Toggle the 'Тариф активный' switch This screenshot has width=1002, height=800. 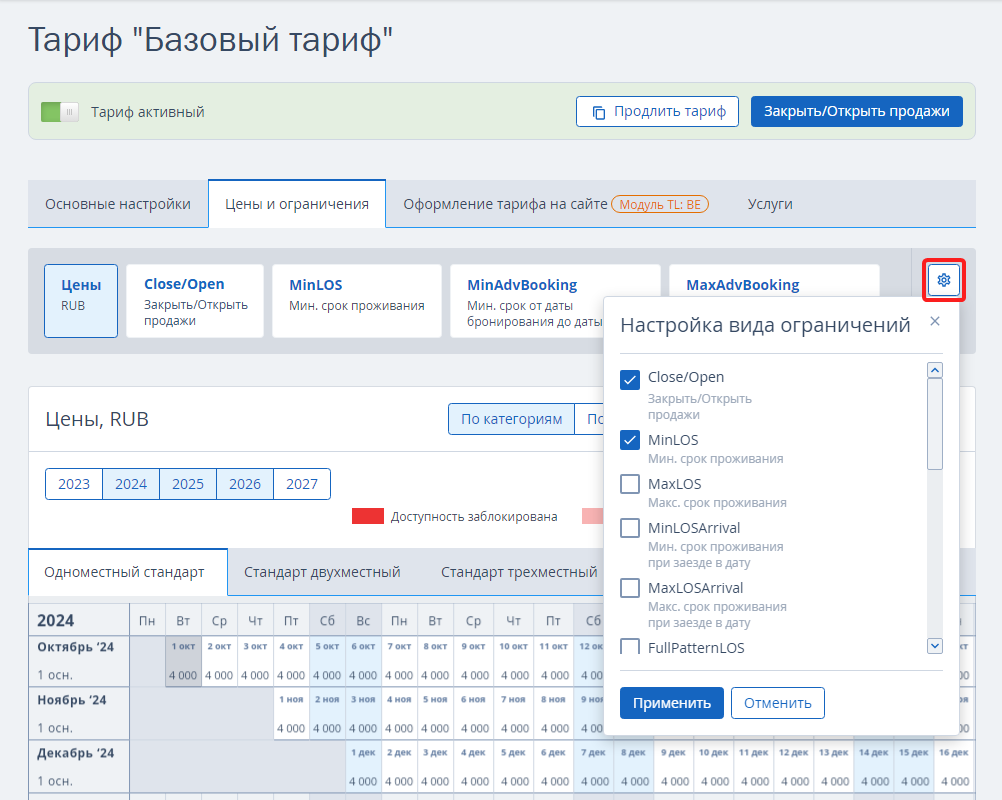60,112
